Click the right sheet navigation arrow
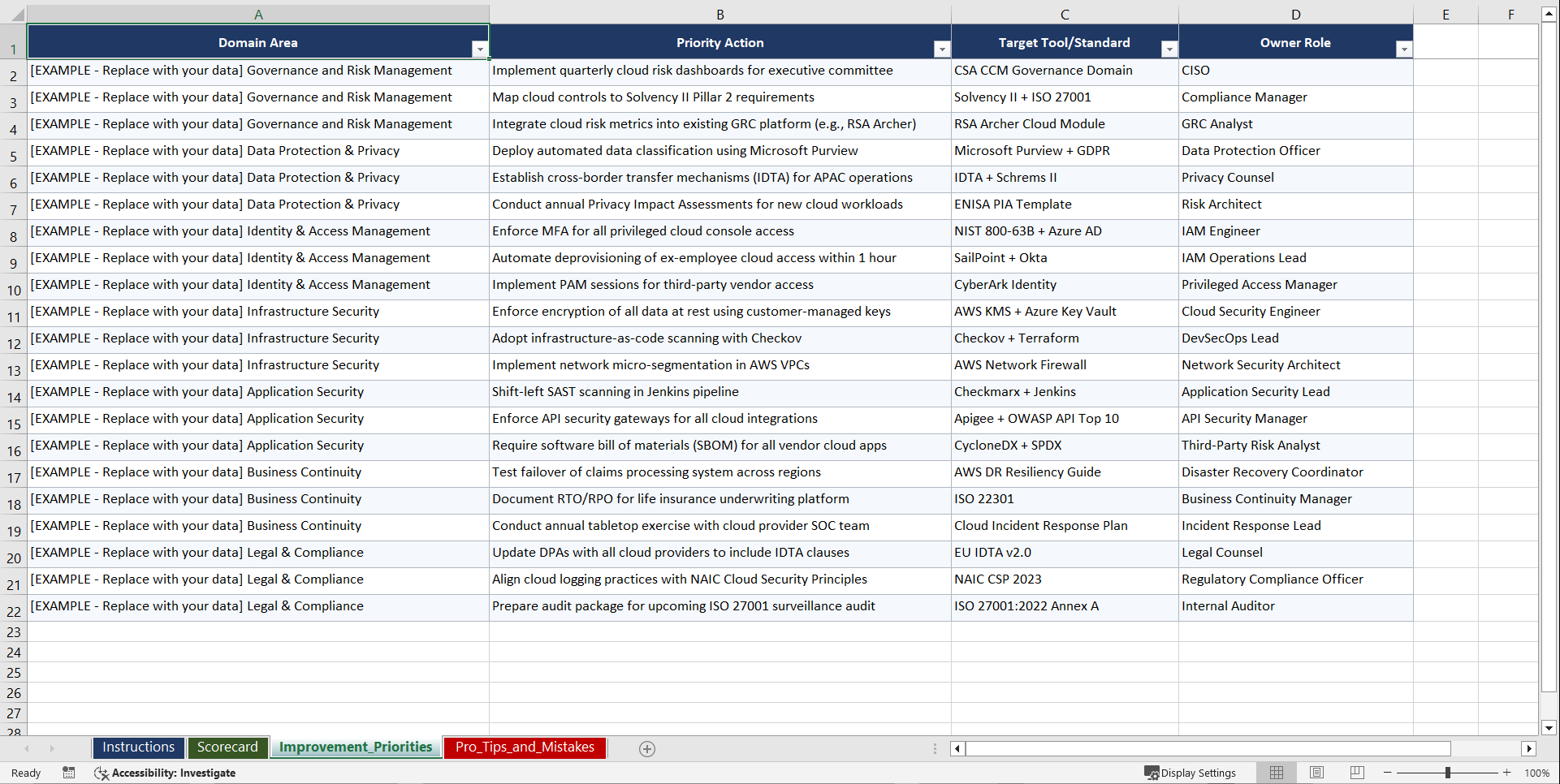Image resolution: width=1560 pixels, height=784 pixels. (52, 748)
